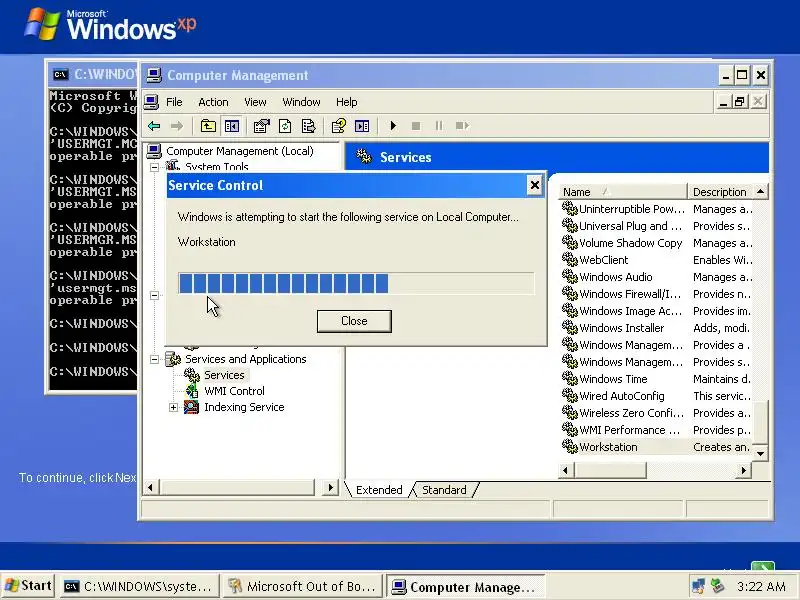
Task: Open the Window menu
Action: [x=302, y=102]
